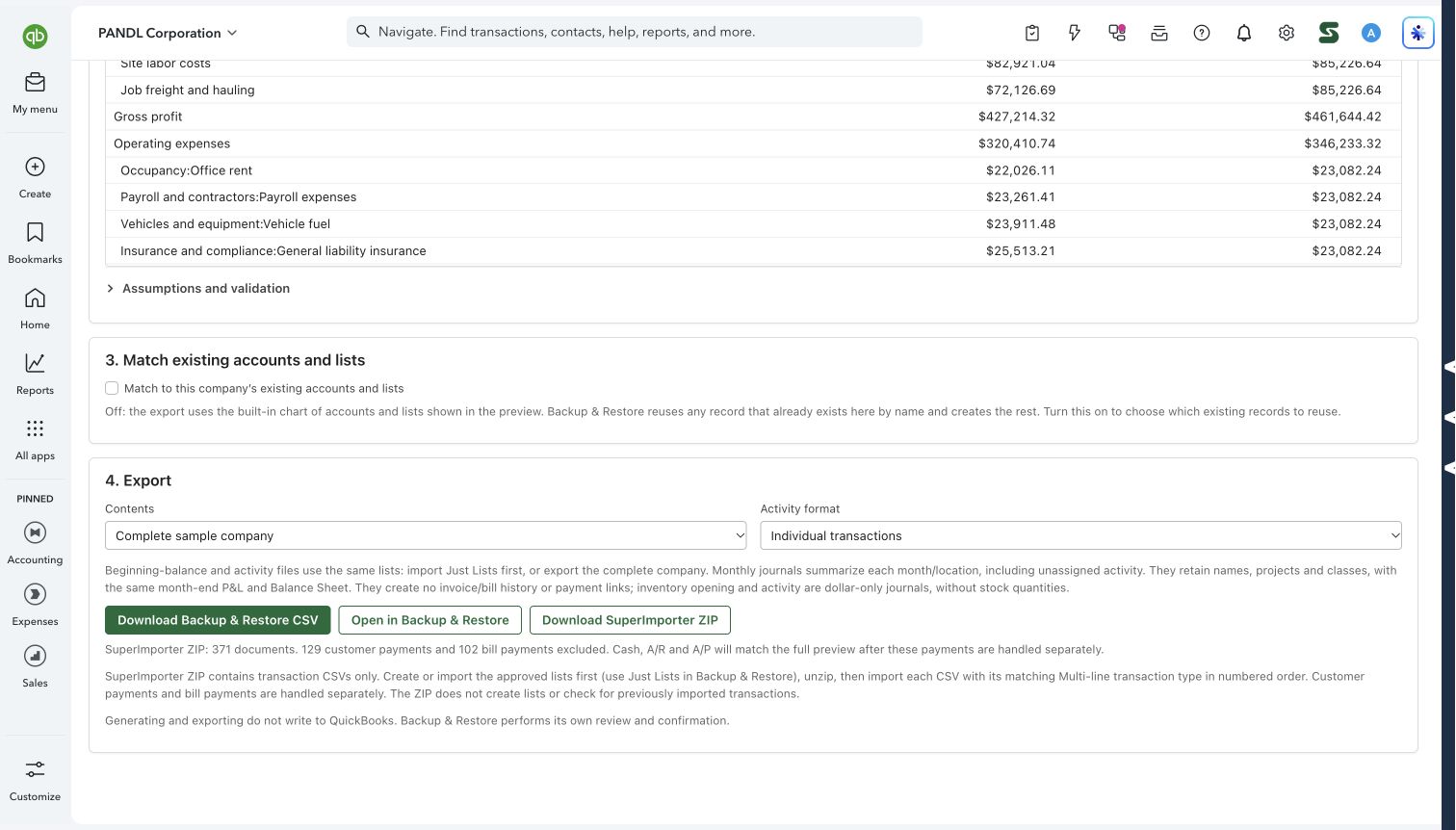
Task: Open pinned Accounting icon
Action: (35, 532)
